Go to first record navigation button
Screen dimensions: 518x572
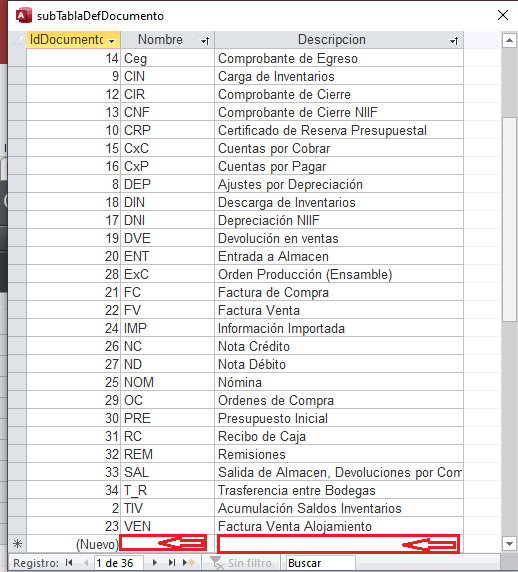pos(69,563)
